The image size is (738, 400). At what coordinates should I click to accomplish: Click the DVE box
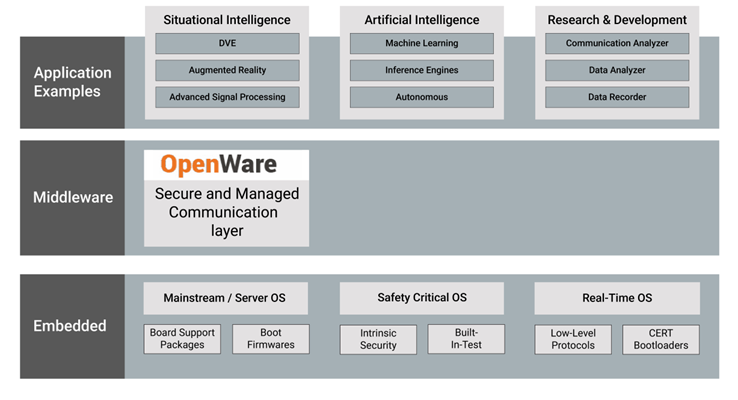coord(227,44)
